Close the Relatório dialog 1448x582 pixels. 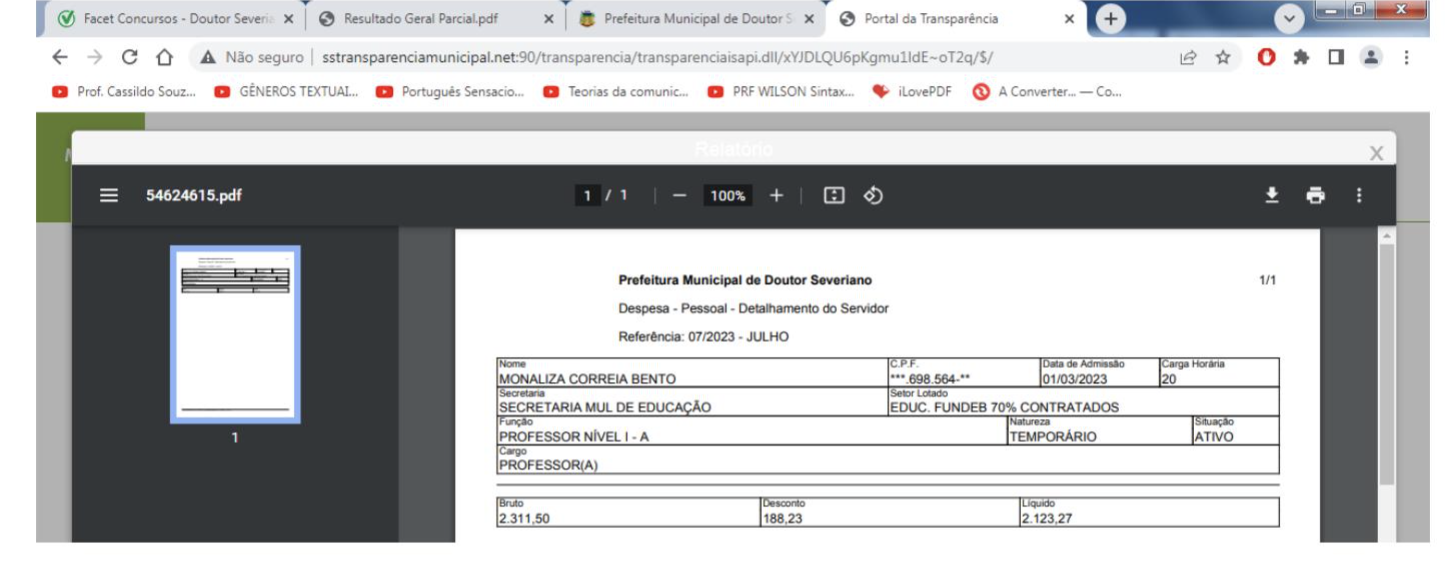tap(1376, 153)
